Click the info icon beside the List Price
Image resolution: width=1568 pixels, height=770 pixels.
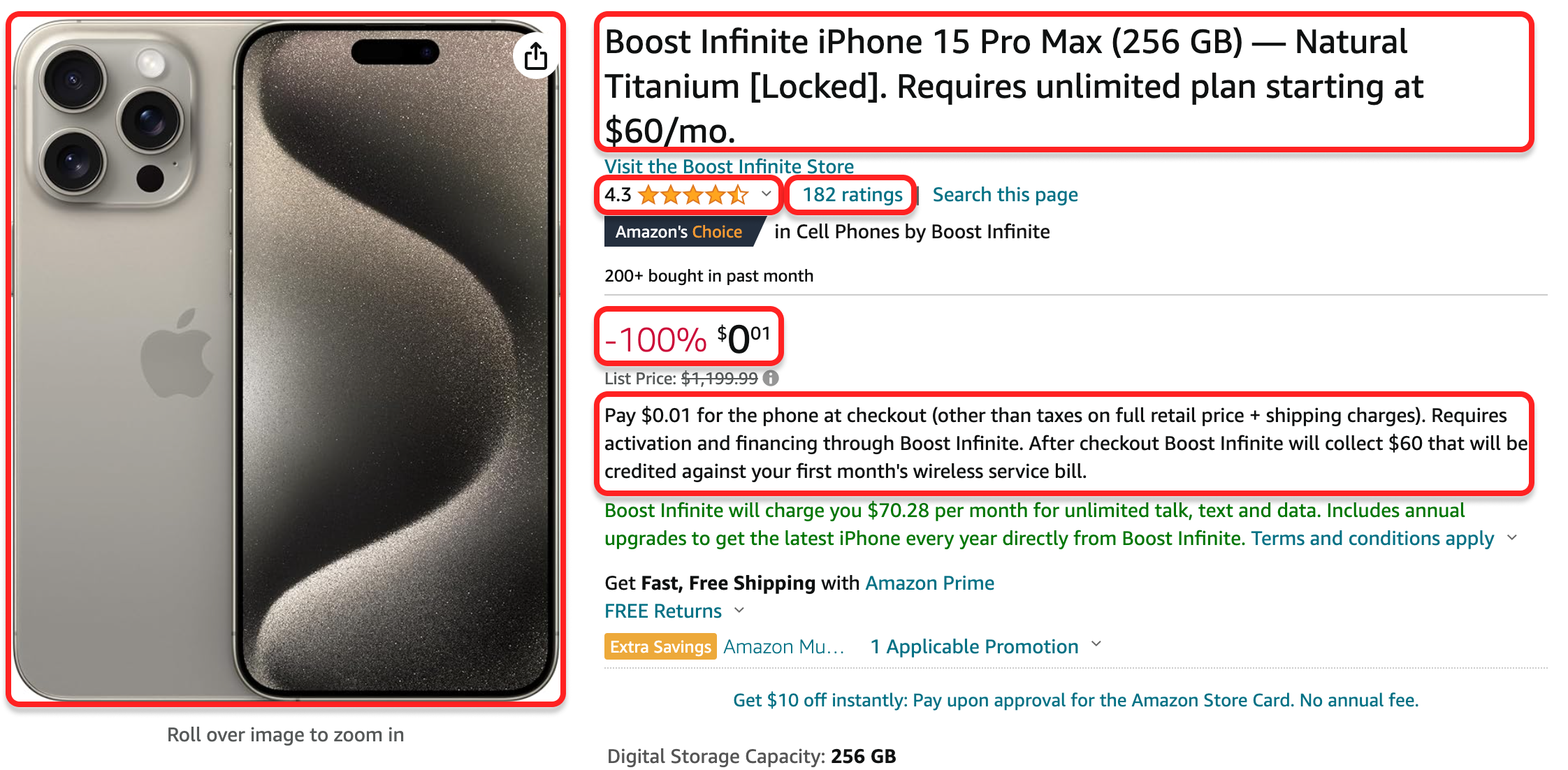(771, 379)
